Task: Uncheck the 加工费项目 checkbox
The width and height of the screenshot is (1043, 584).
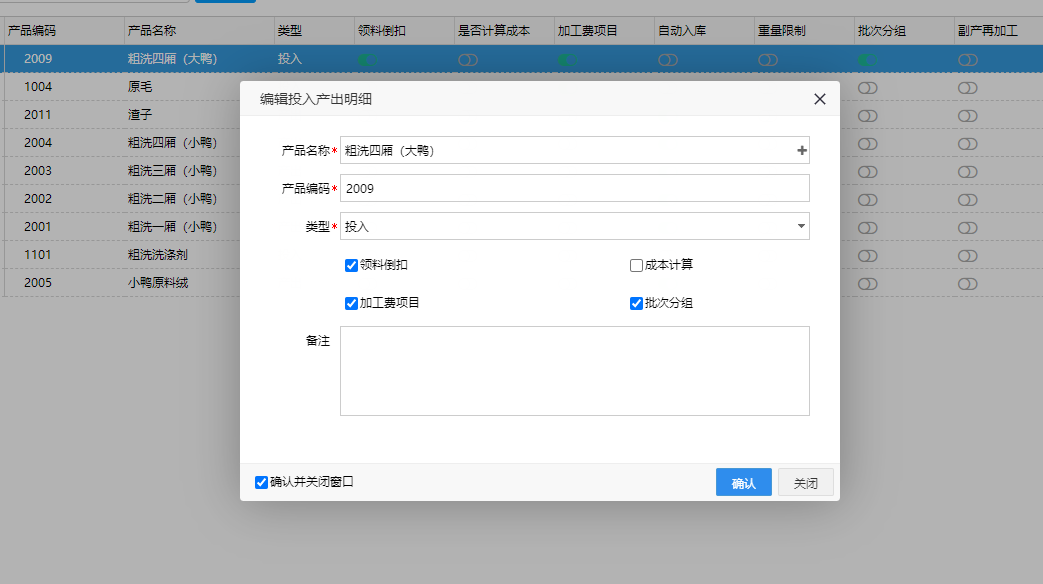Action: [351, 303]
